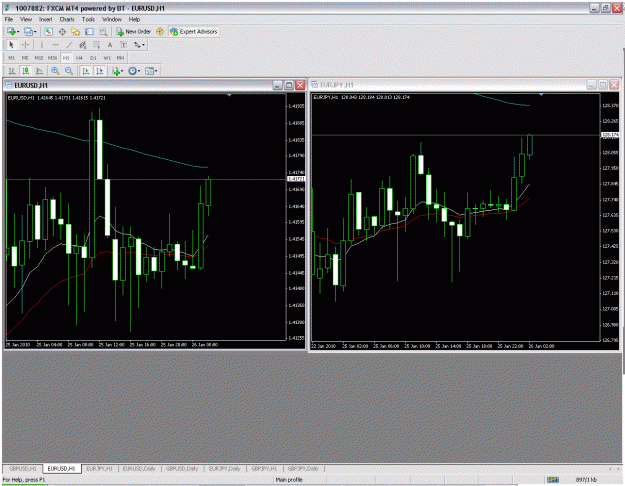Maximize the EURUSD,H1 chart window
The image size is (625, 486).
click(289, 85)
